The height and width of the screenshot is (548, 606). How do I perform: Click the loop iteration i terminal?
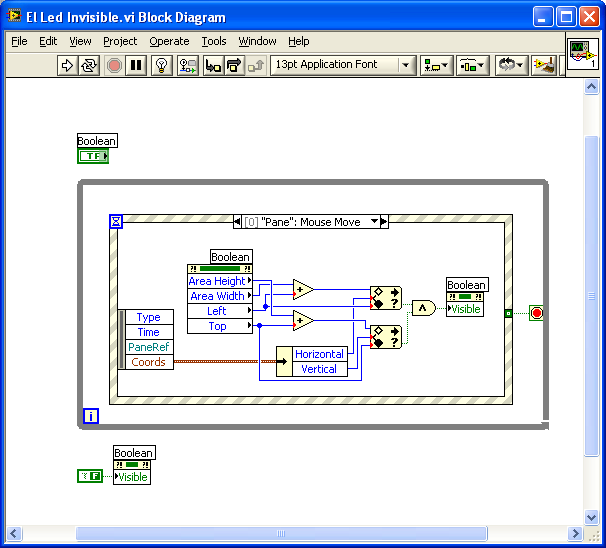coord(91,416)
